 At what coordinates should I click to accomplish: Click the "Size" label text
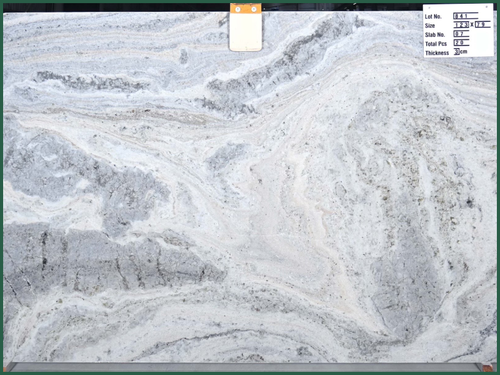[430, 25]
